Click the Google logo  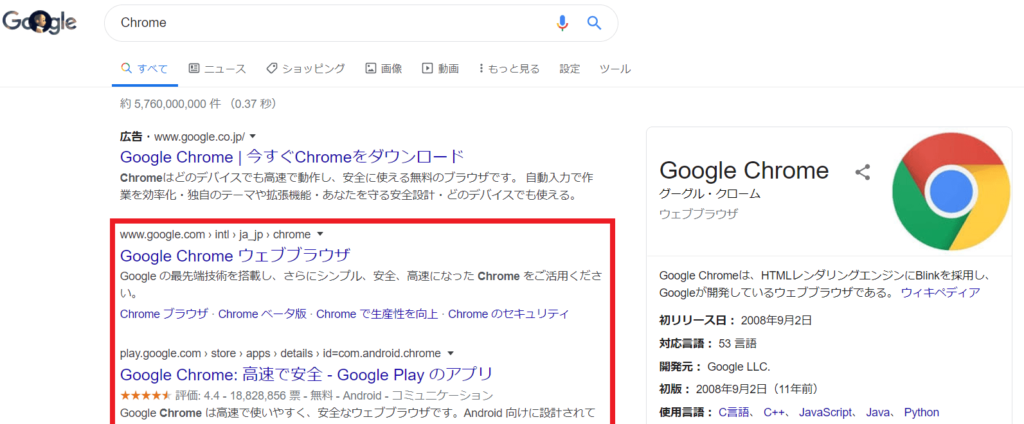pos(40,23)
